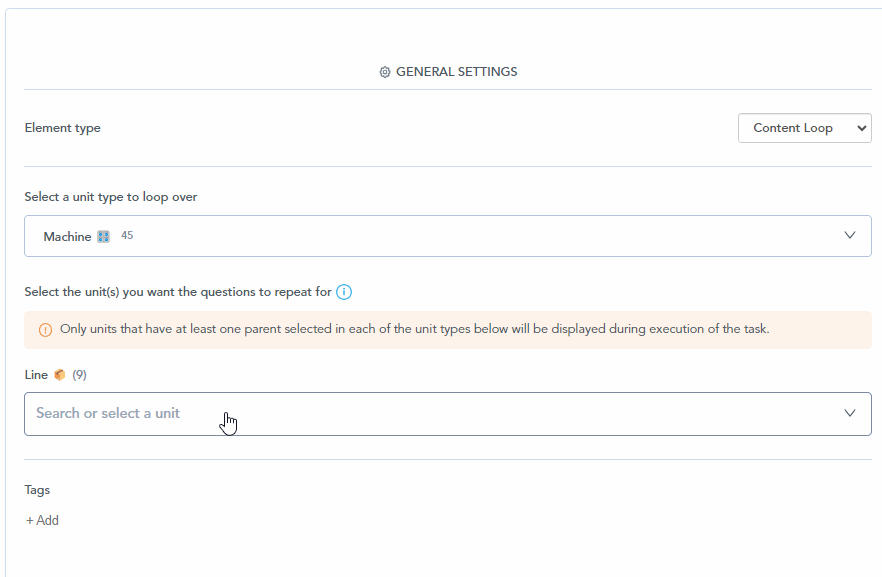
Task: Click the blue info icon beside unit prompt
Action: 344,292
